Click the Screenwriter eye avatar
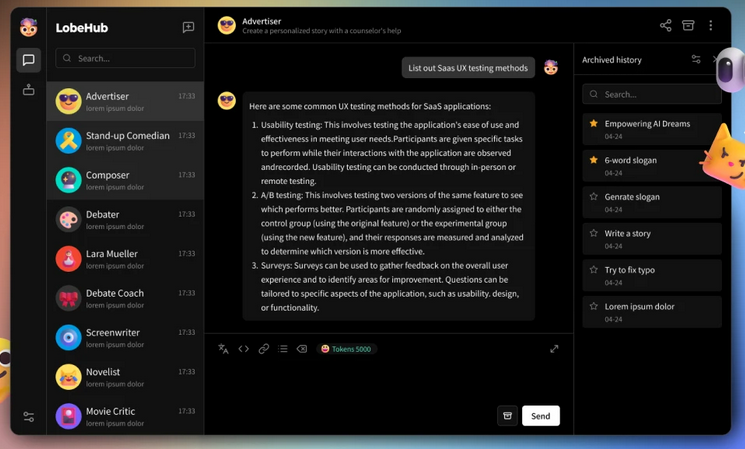745x449 pixels. (68, 338)
